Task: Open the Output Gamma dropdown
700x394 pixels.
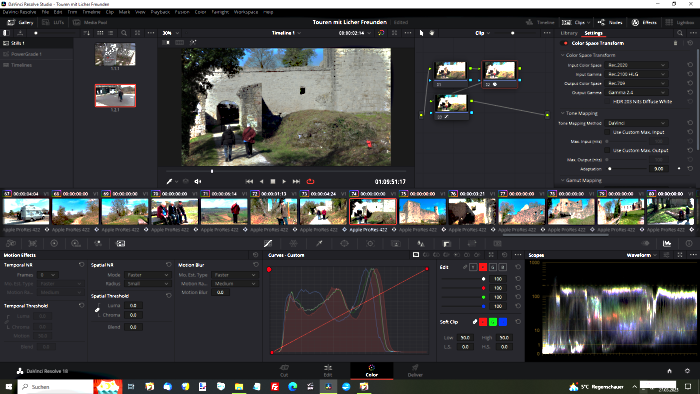Action: (636, 92)
